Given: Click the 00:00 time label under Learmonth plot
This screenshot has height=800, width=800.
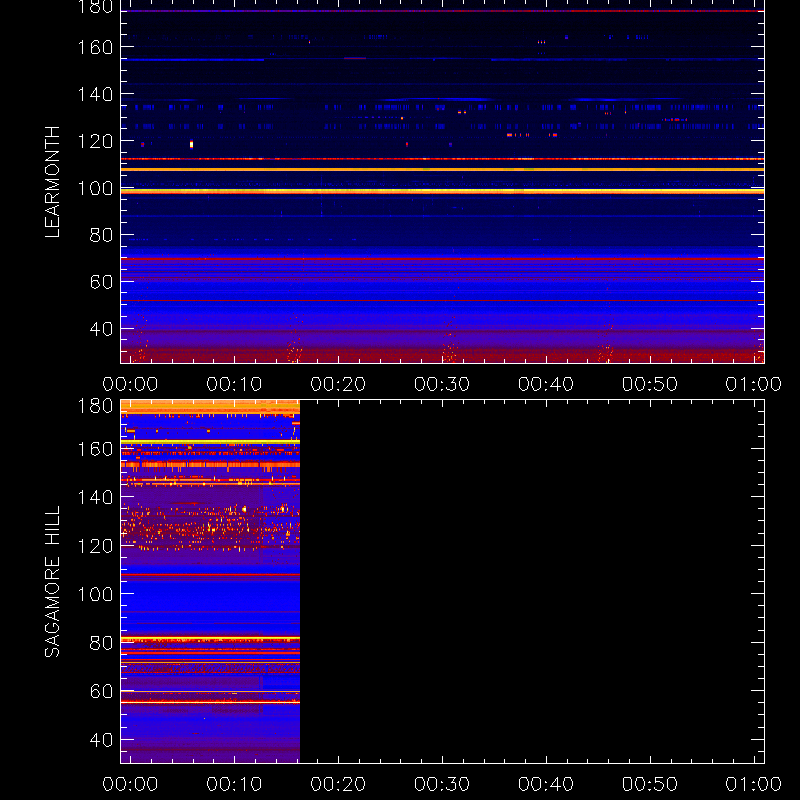Looking at the screenshot, I should click(x=130, y=384).
